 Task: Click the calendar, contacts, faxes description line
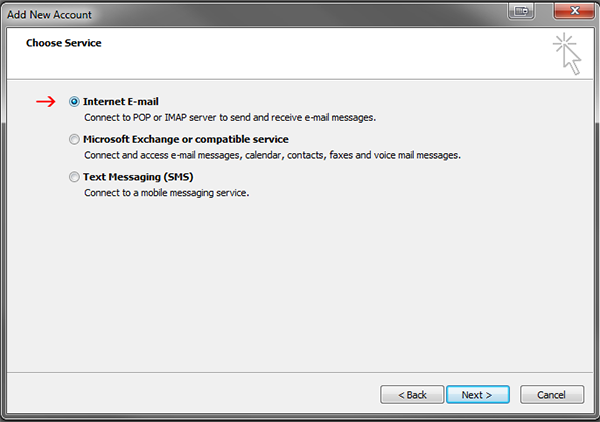(272, 155)
